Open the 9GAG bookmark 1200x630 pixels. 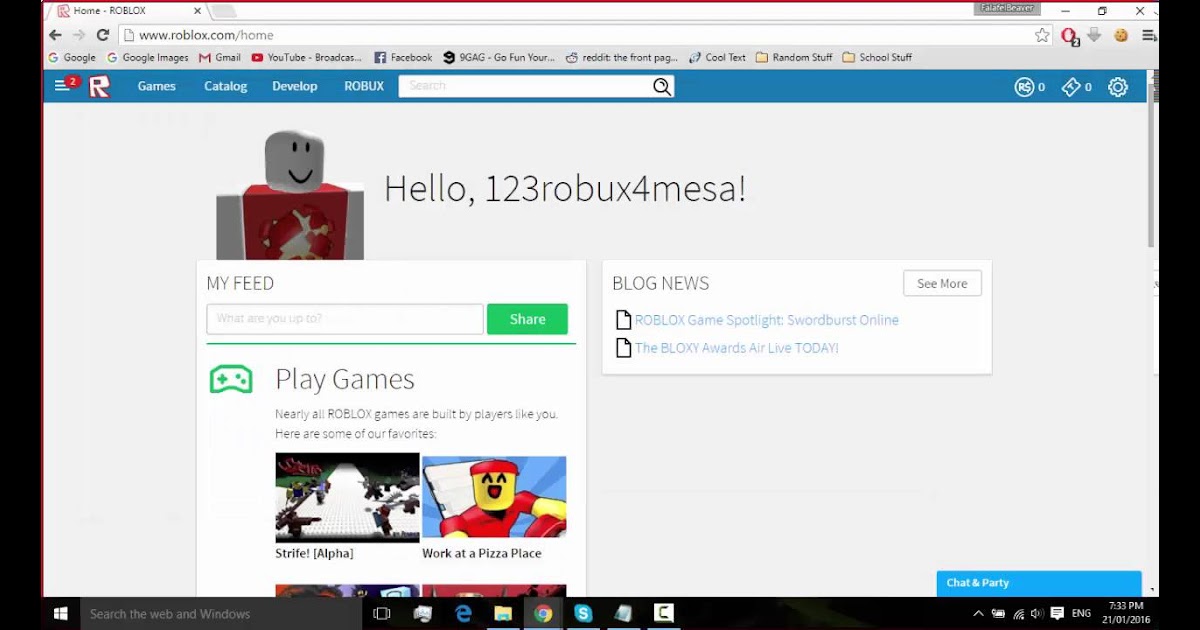tap(499, 58)
